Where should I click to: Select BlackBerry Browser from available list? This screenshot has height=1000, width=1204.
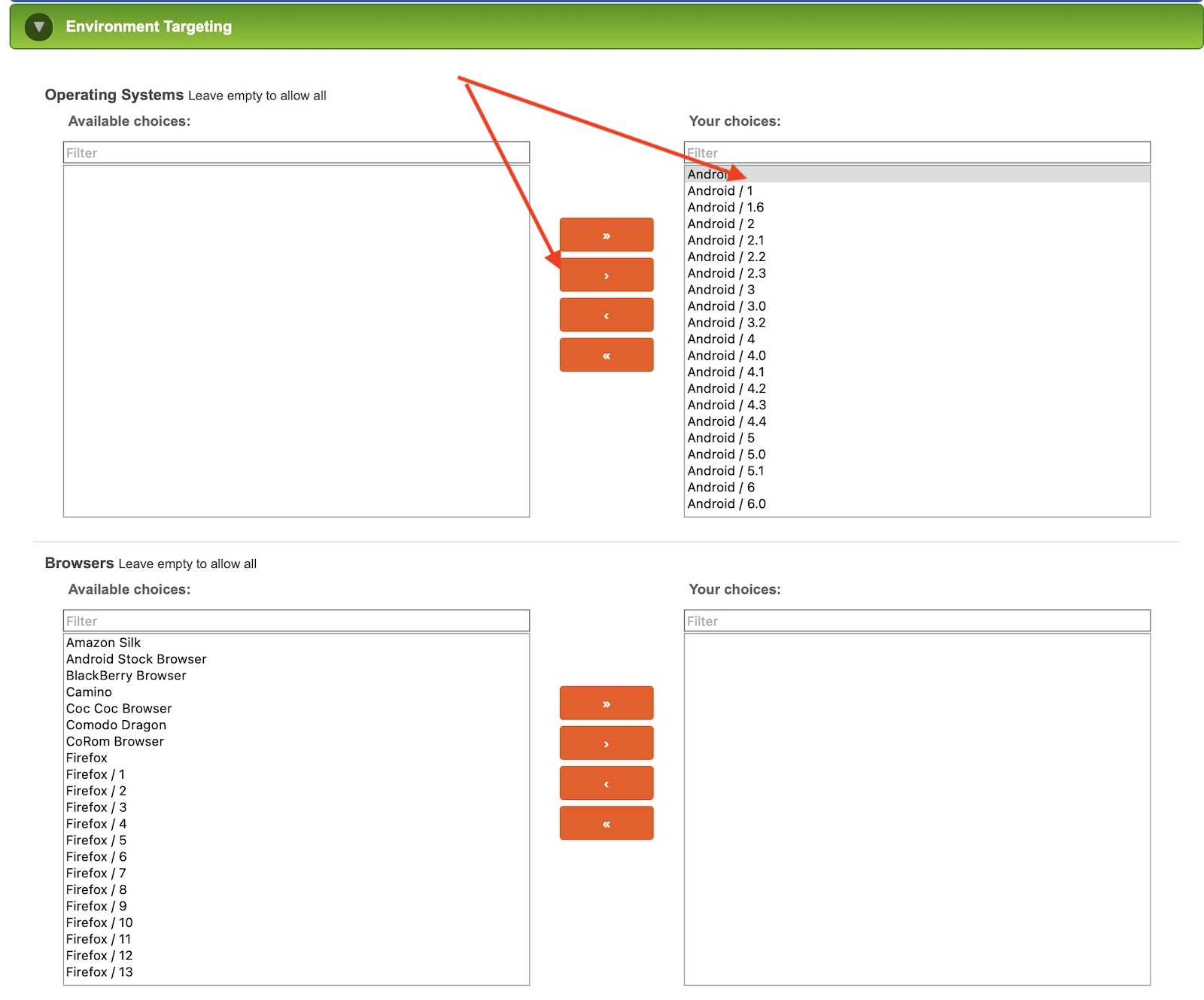(x=126, y=676)
